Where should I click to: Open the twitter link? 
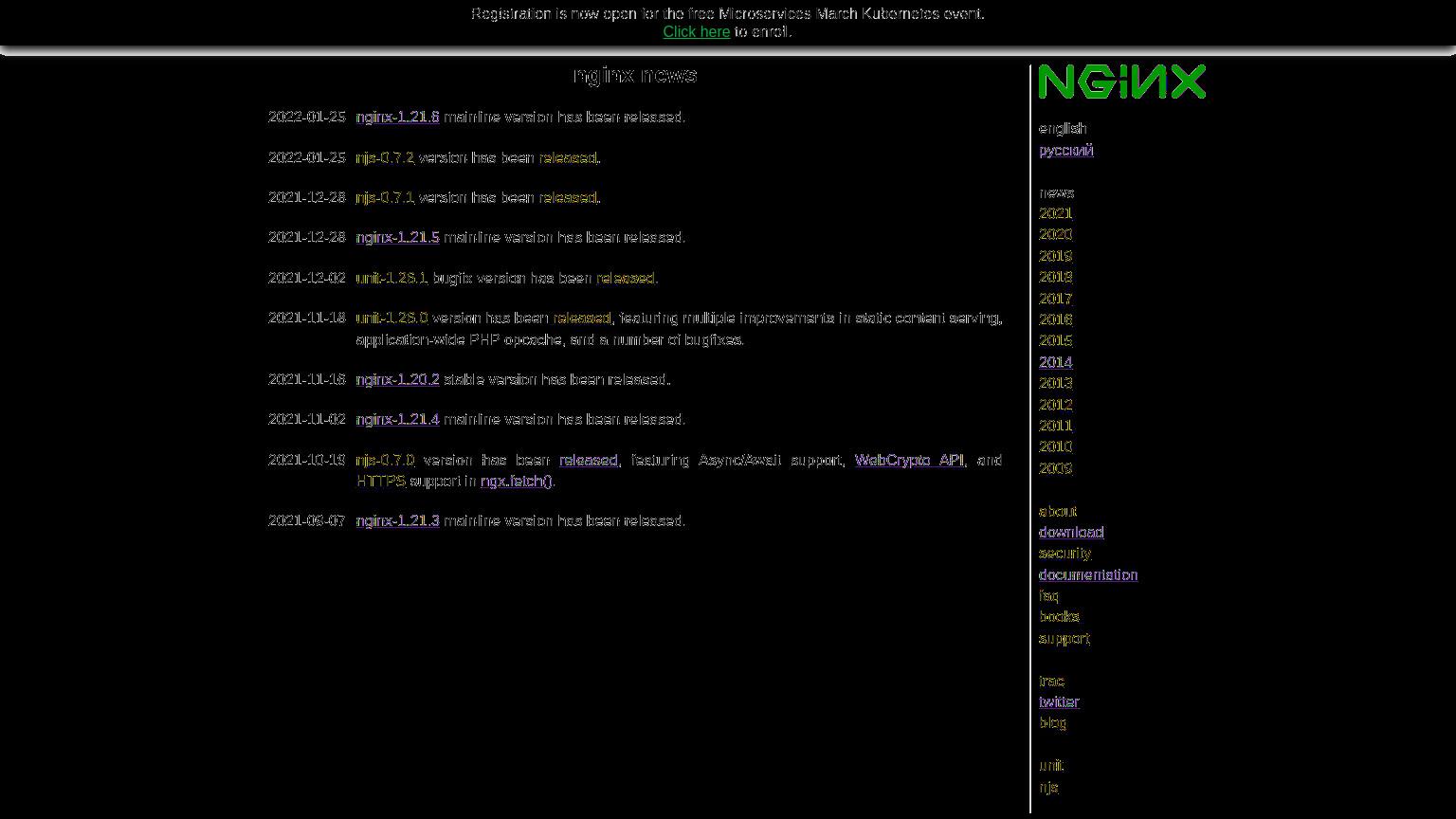click(1059, 702)
